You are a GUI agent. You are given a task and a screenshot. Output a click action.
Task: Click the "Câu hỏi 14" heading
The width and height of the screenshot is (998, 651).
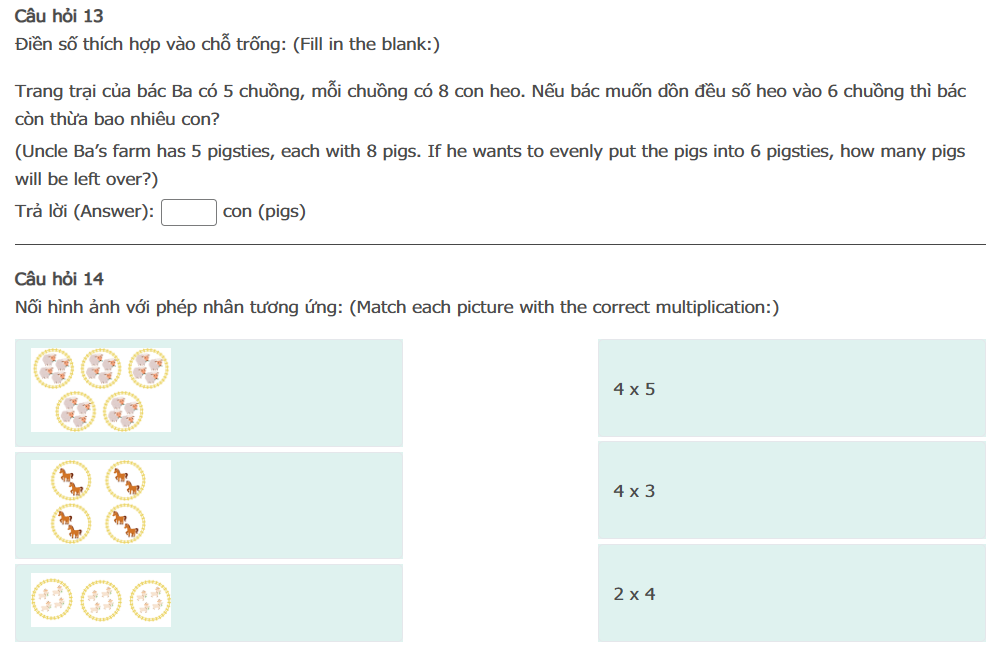[59, 279]
